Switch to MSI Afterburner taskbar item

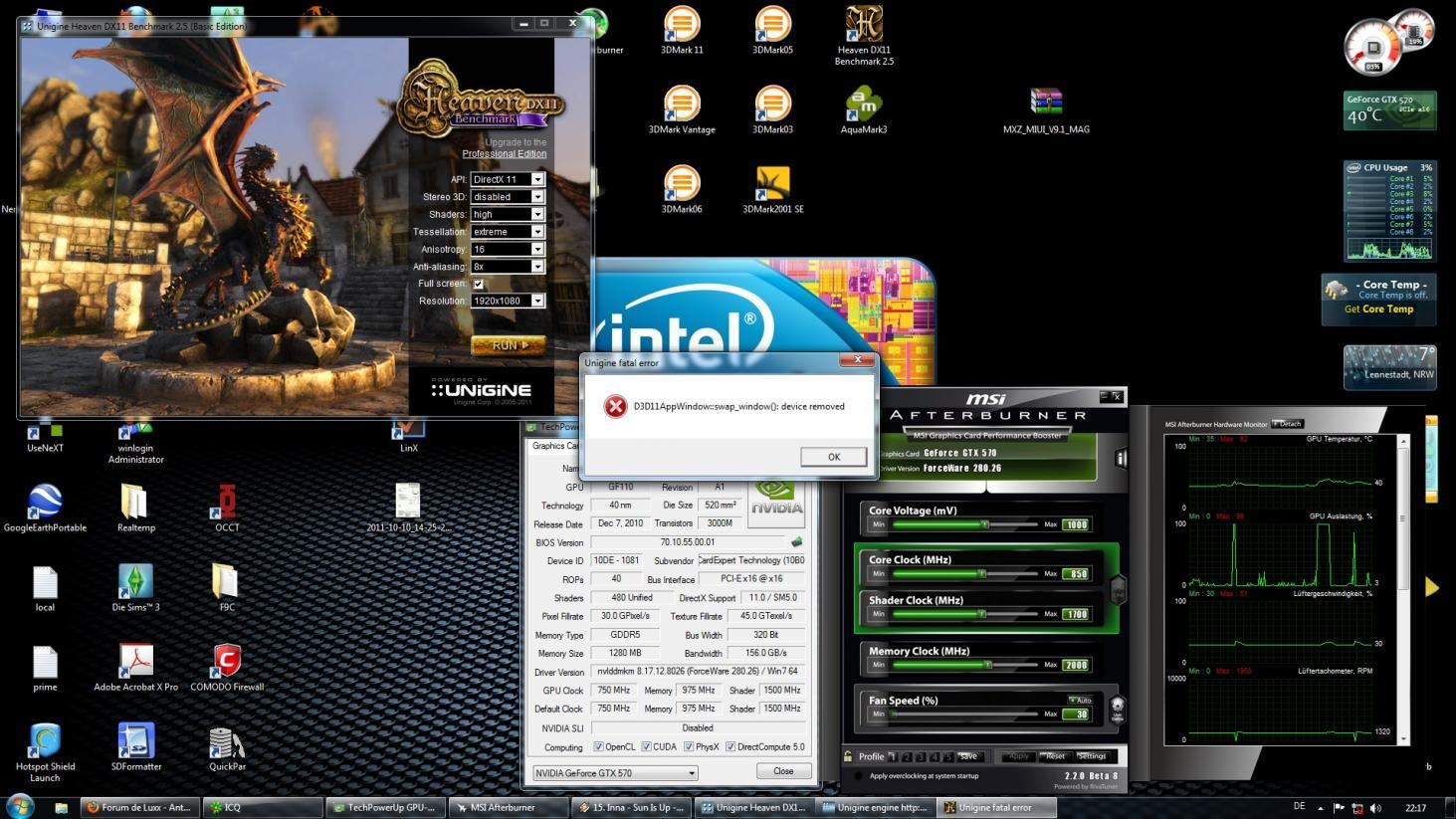pyautogui.click(x=508, y=807)
